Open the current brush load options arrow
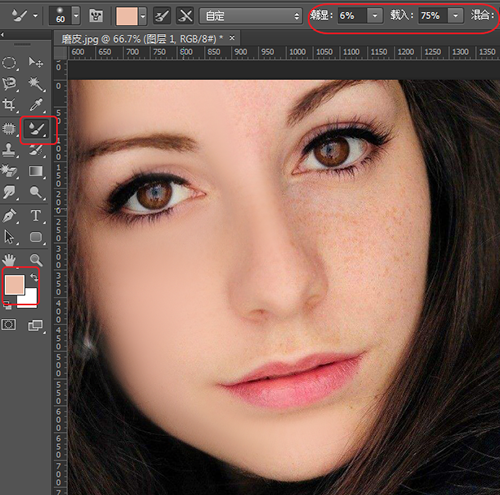 pyautogui.click(x=143, y=16)
